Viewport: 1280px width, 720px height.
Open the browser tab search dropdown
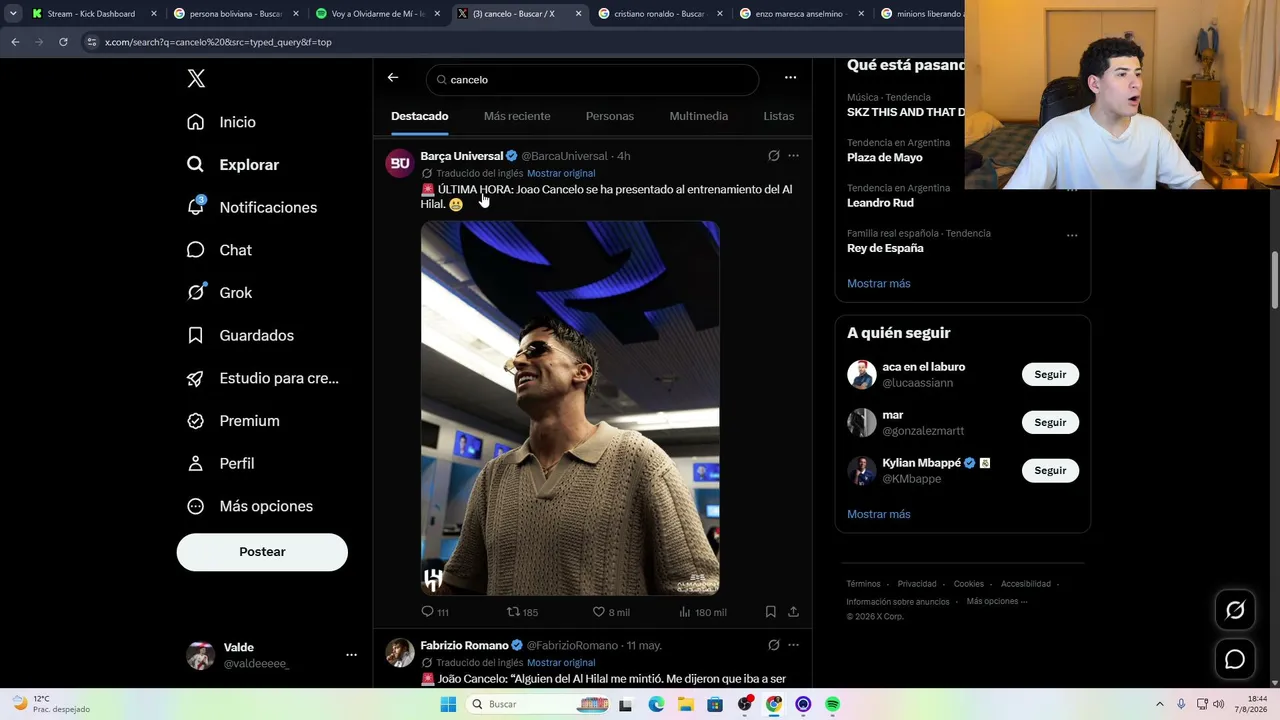[13, 14]
